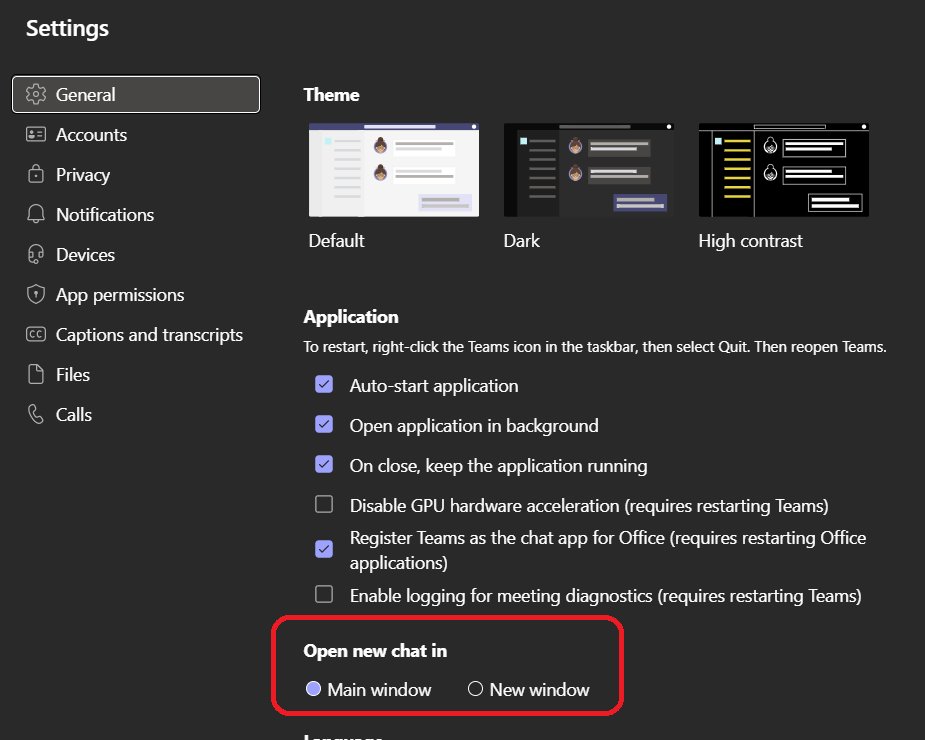The height and width of the screenshot is (740, 925).
Task: Click the Accounts card icon
Action: click(36, 135)
